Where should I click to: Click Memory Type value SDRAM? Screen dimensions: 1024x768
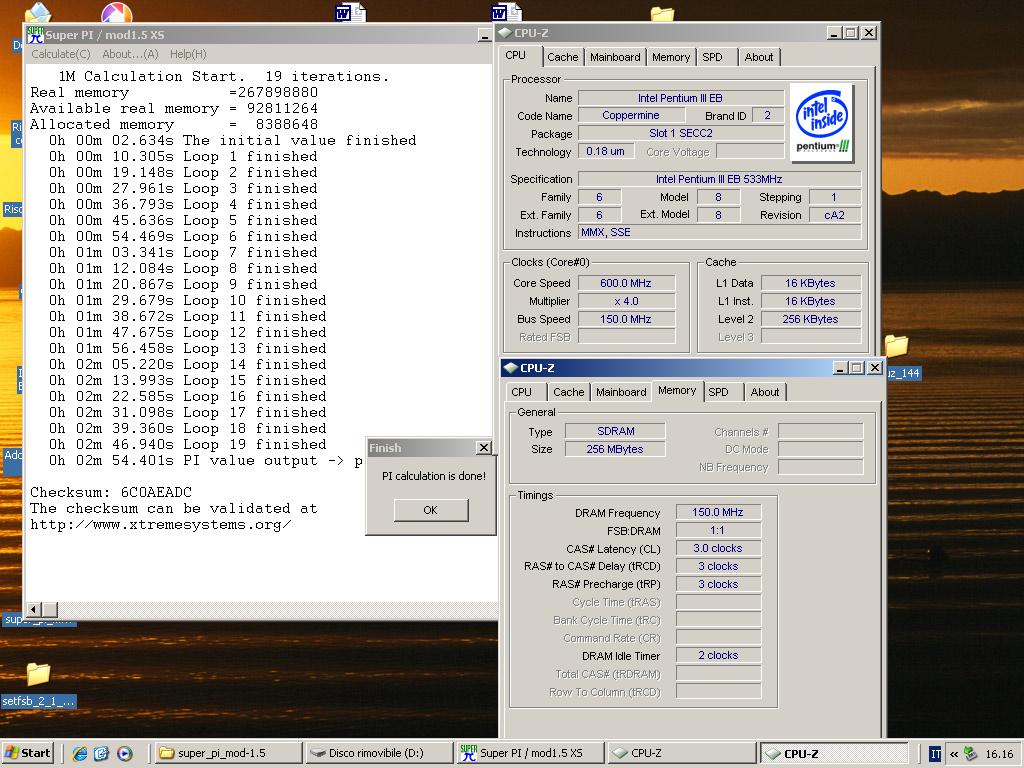point(615,431)
